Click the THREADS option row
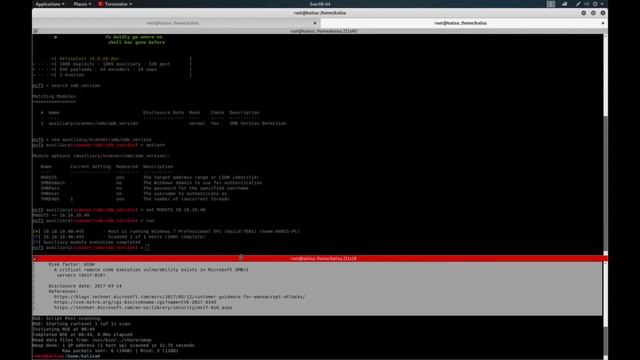 pos(135,199)
